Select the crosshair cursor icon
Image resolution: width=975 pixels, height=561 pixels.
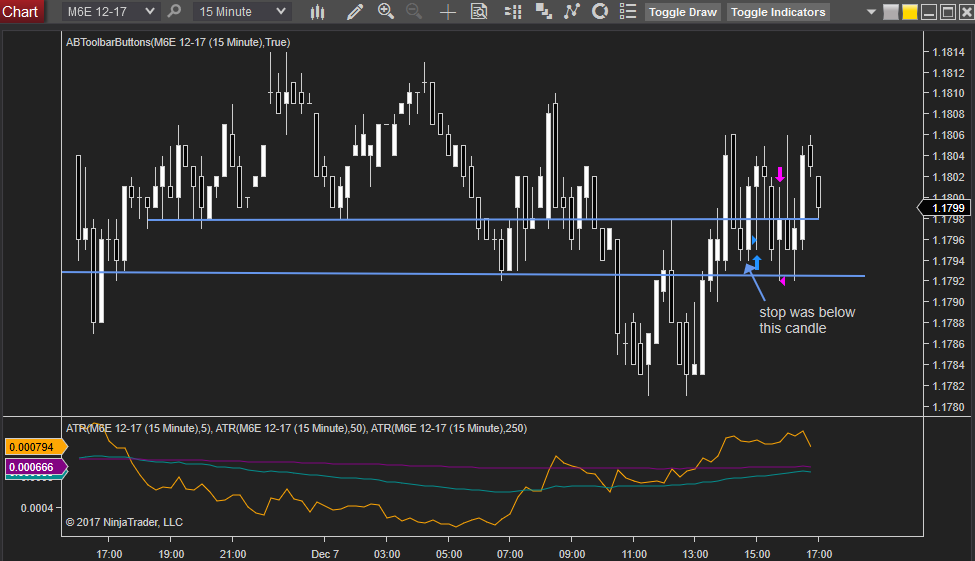447,12
